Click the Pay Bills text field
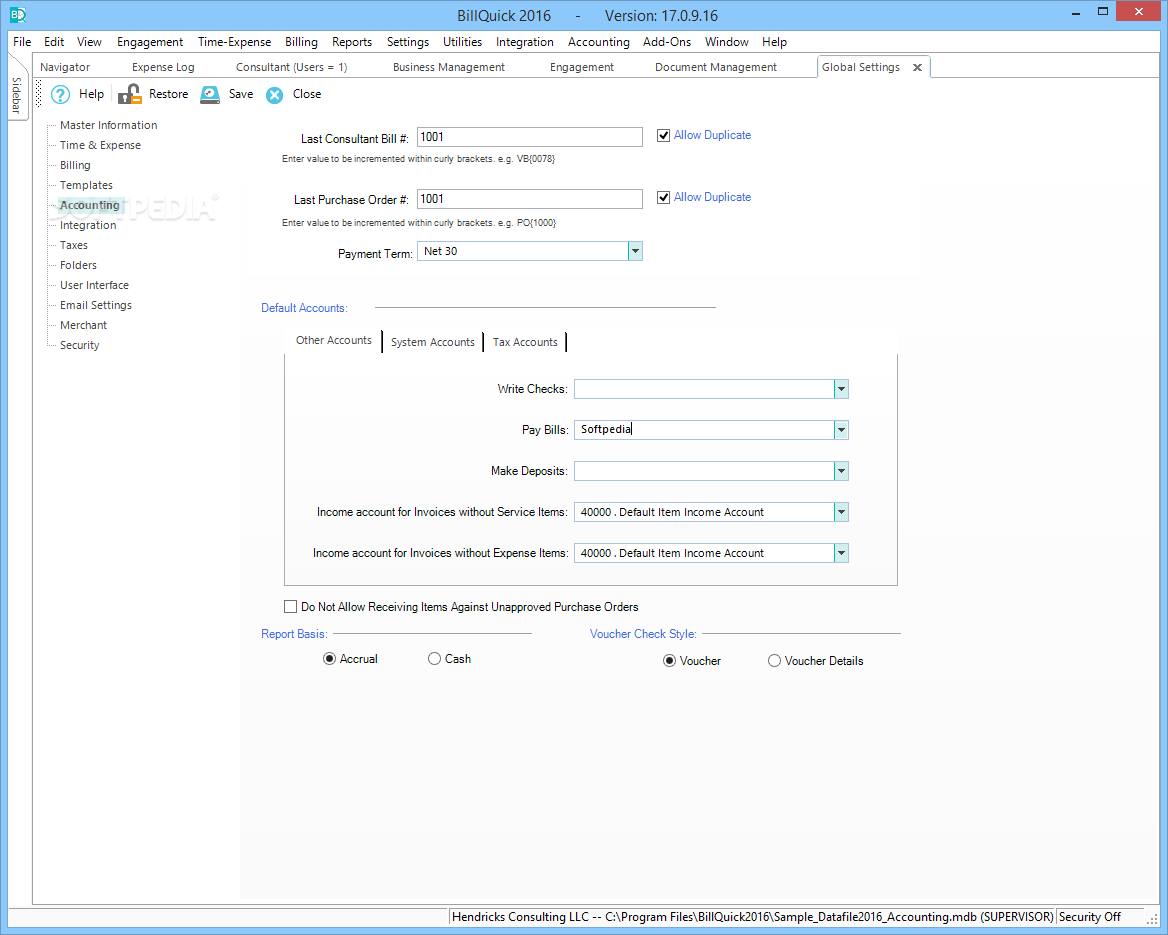Image resolution: width=1168 pixels, height=935 pixels. (704, 430)
